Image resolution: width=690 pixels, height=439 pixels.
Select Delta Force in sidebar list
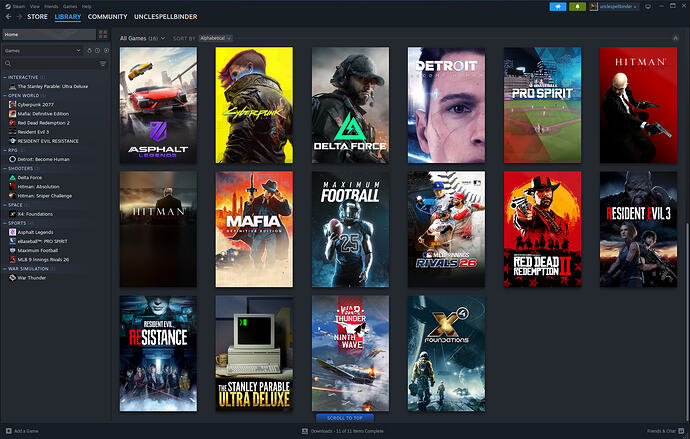click(x=26, y=178)
